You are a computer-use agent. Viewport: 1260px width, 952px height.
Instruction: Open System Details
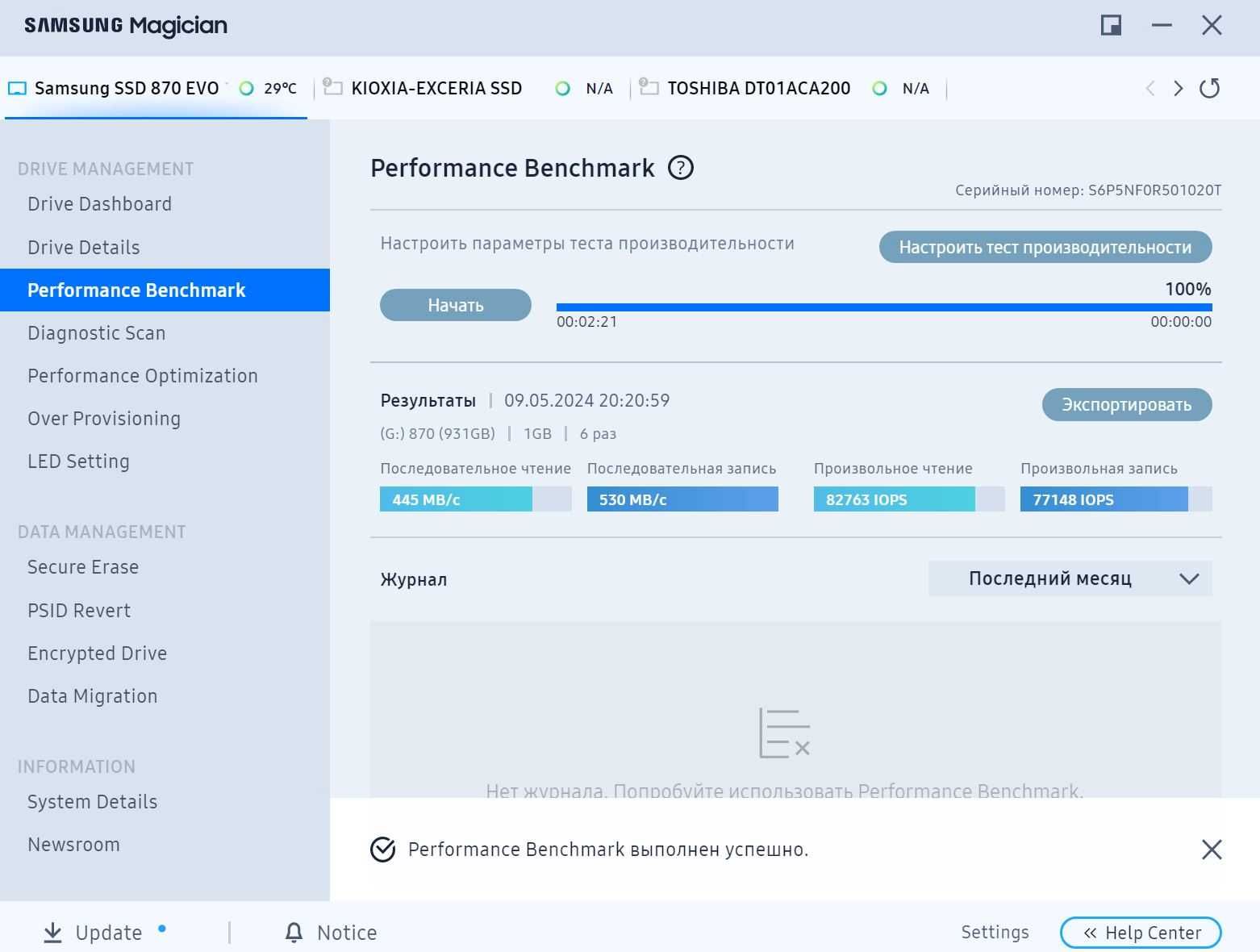tap(92, 801)
